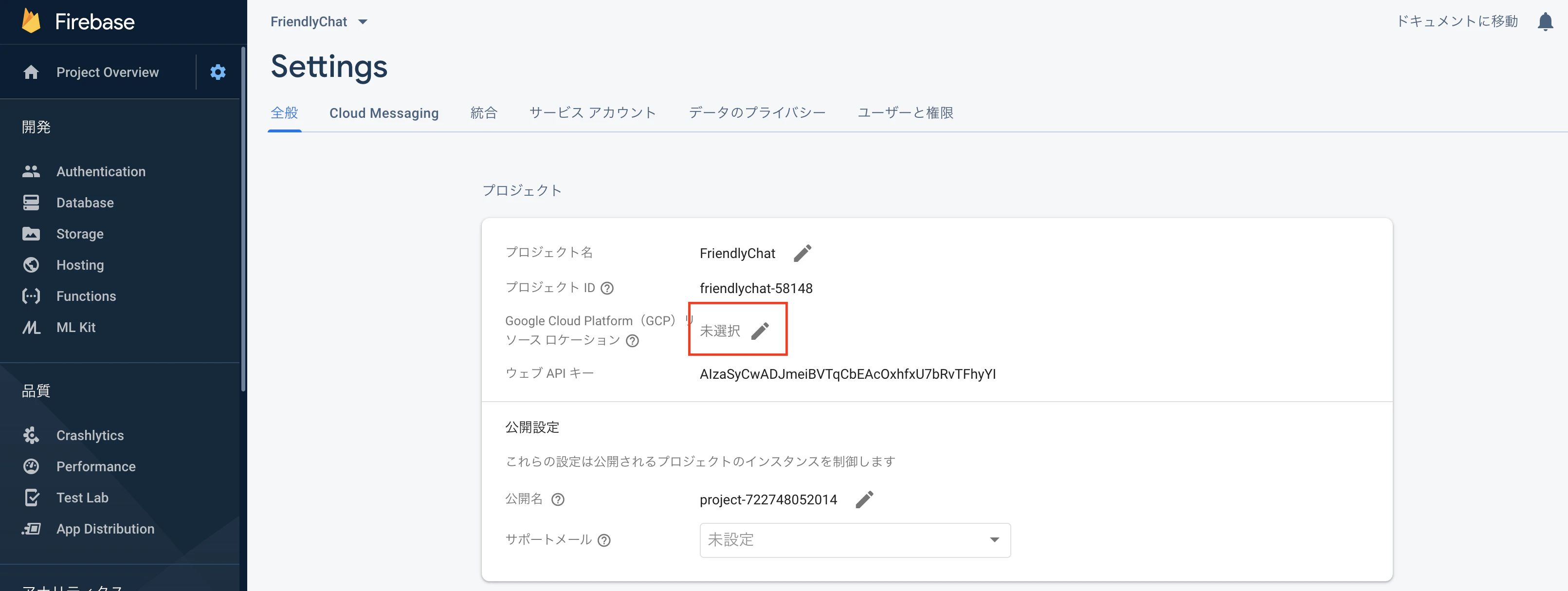Click the friendlychat-58148 project ID text

756,288
